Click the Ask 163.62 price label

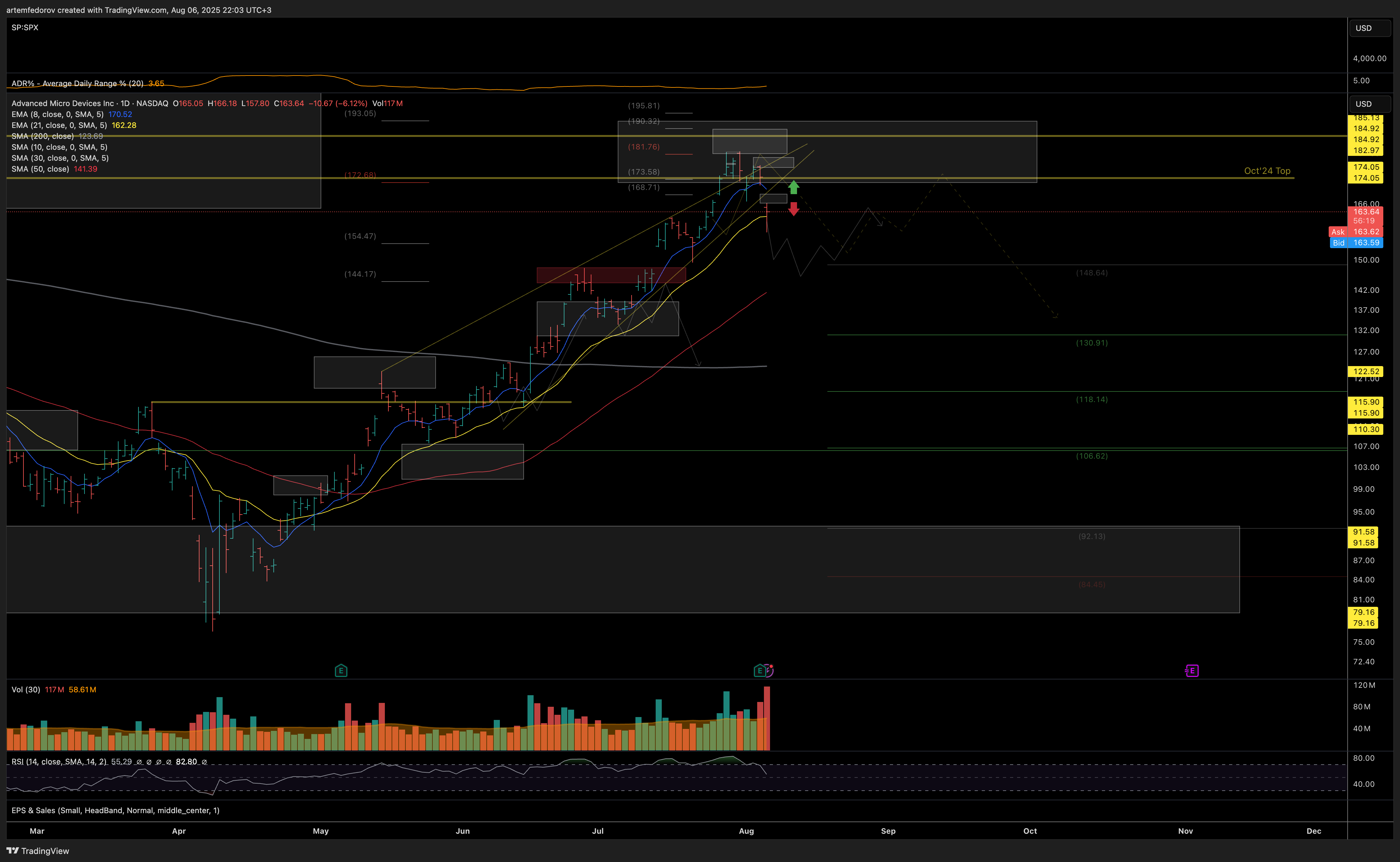1356,231
